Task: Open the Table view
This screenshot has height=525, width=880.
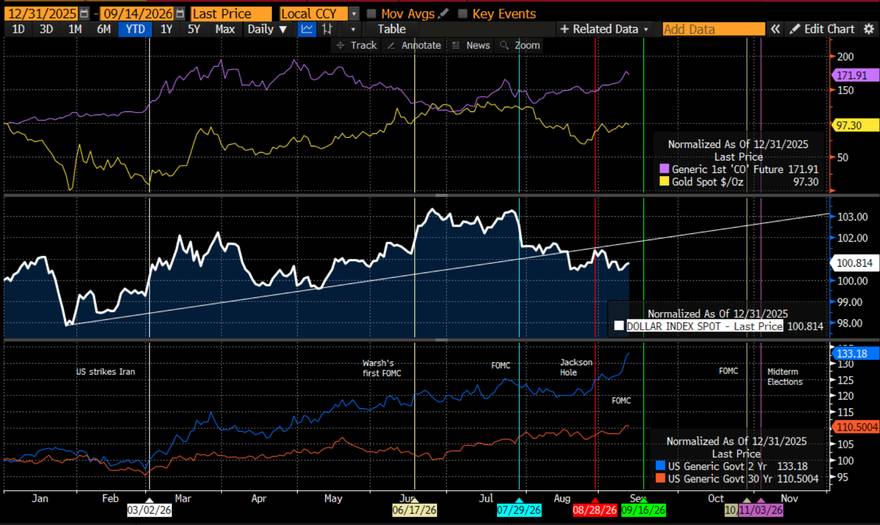Action: [x=391, y=29]
